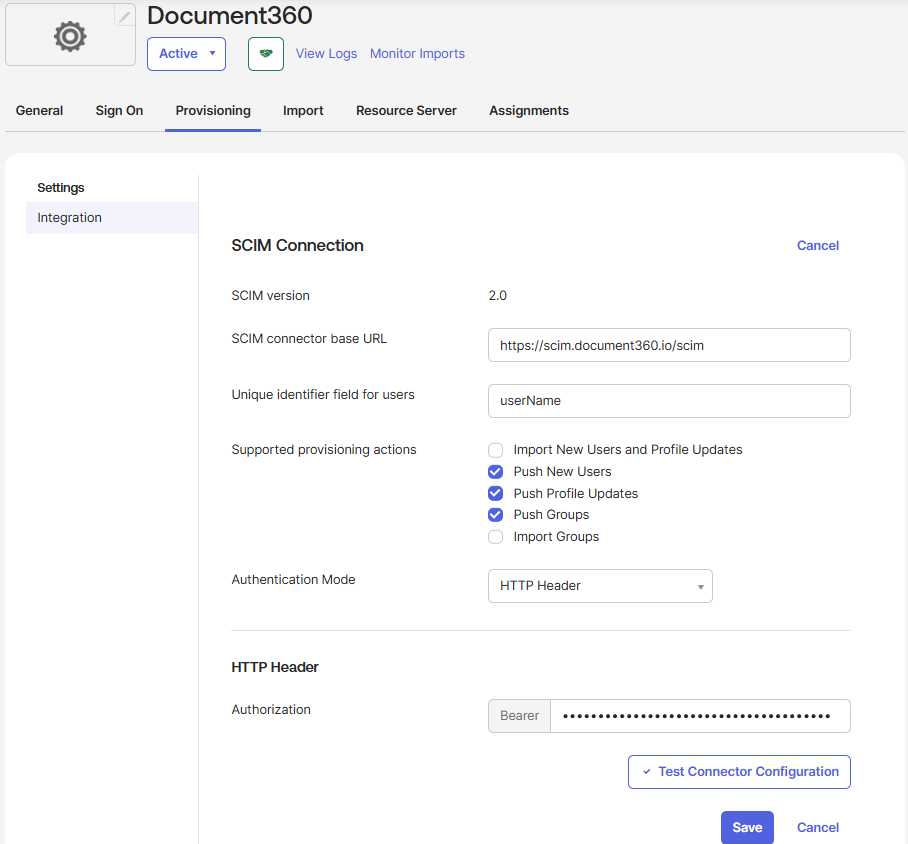
Task: Click the Unique identifier field for users
Action: (669, 401)
